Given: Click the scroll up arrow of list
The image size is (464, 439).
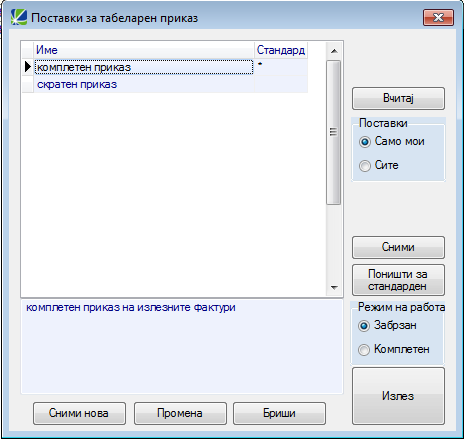Looking at the screenshot, I should coord(334,51).
